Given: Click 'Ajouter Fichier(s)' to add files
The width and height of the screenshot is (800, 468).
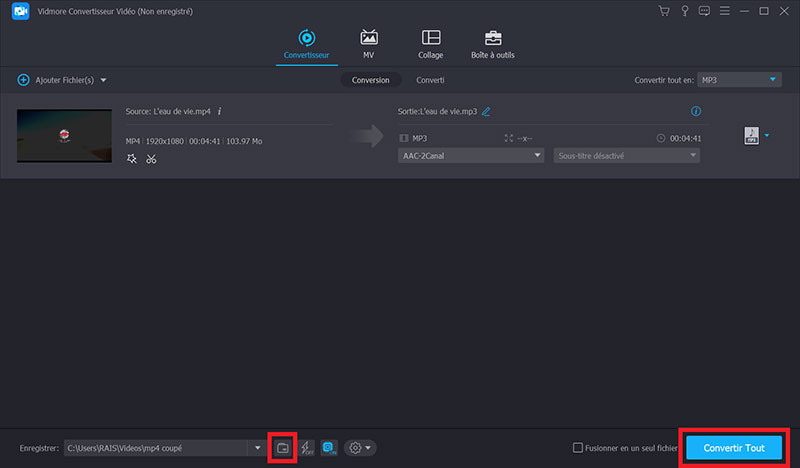Looking at the screenshot, I should [x=62, y=79].
